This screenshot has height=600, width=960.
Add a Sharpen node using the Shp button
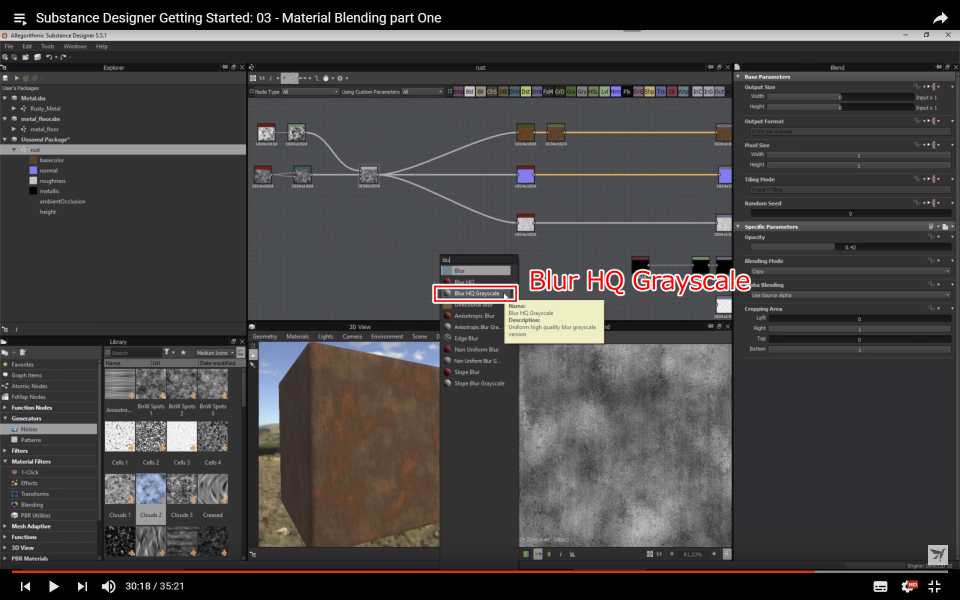649,91
